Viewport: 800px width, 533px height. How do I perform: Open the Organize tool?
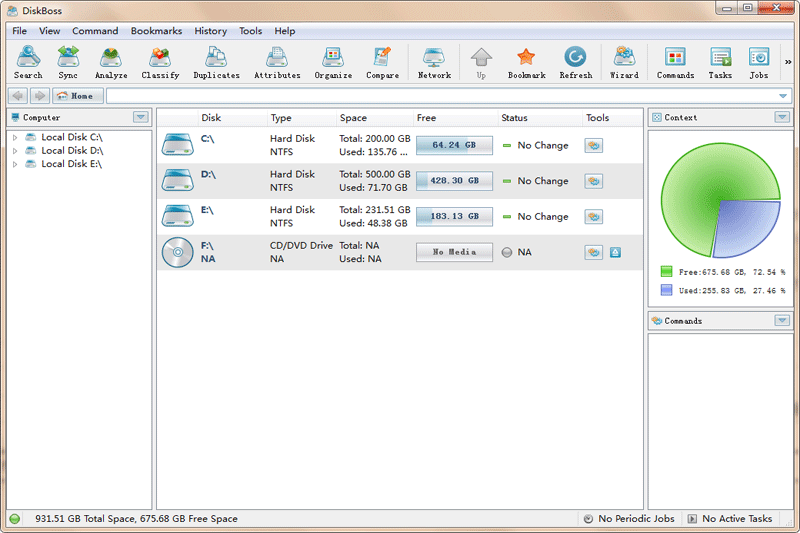(333, 62)
